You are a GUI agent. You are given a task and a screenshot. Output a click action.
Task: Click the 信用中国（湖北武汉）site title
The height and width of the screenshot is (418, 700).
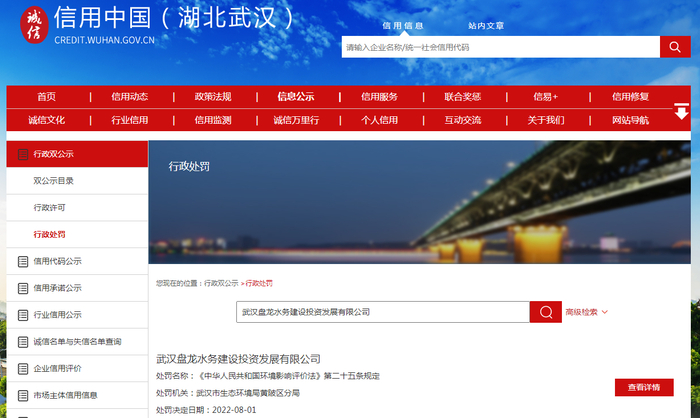click(x=173, y=18)
